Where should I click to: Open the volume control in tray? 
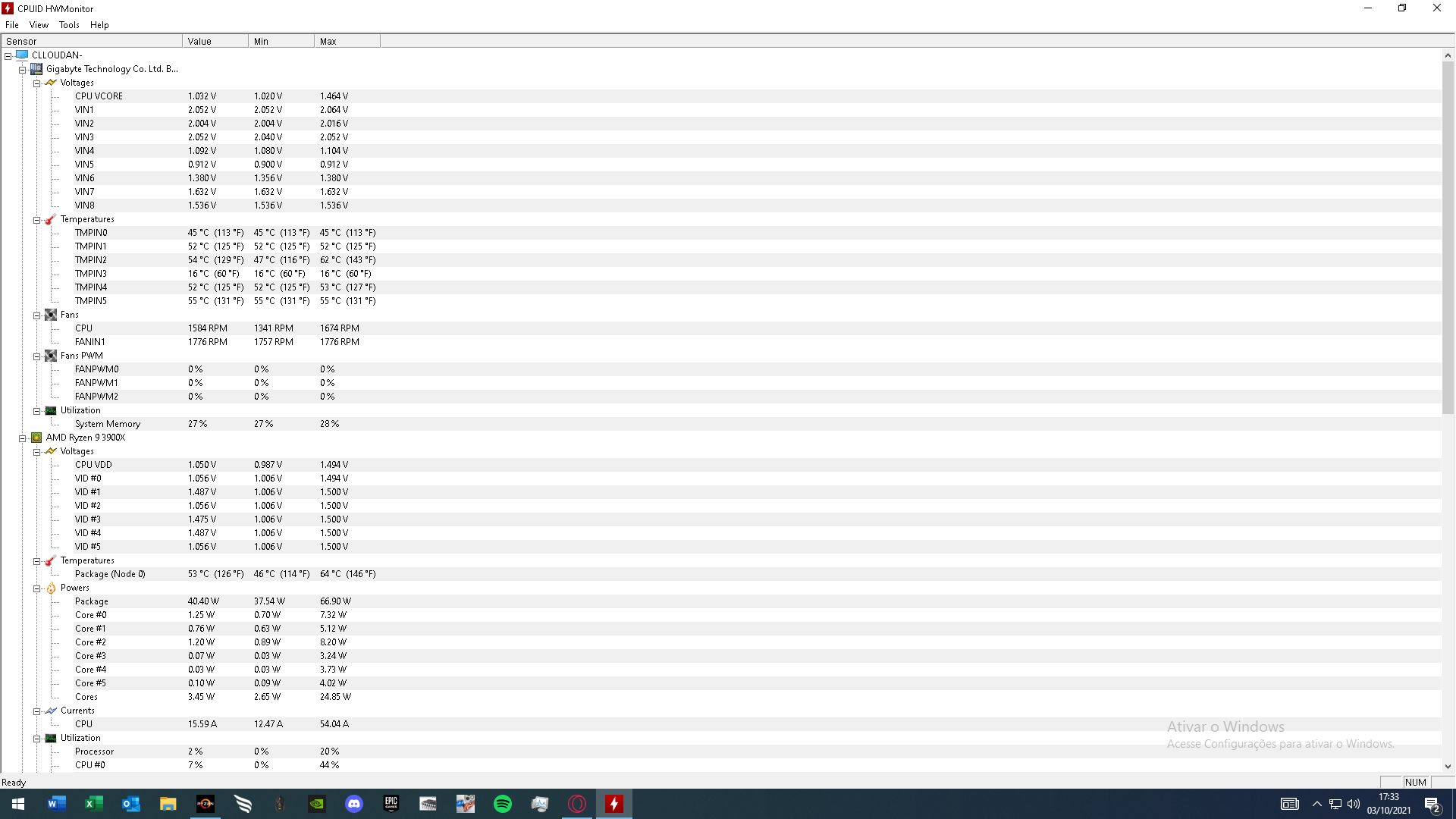pos(1354,804)
